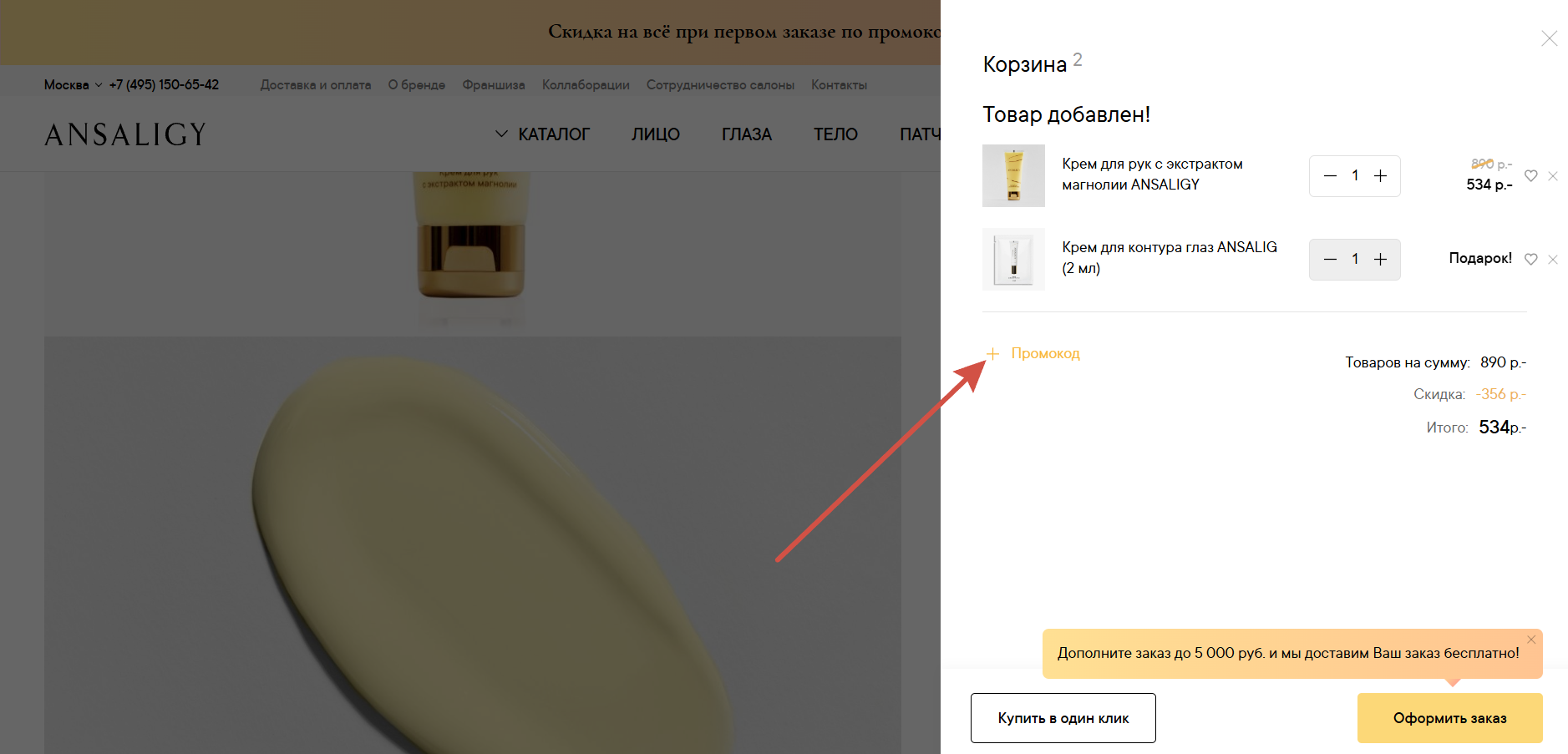Expand the КАТАЛОГ dropdown menu
This screenshot has width=1568, height=754.
543,134
